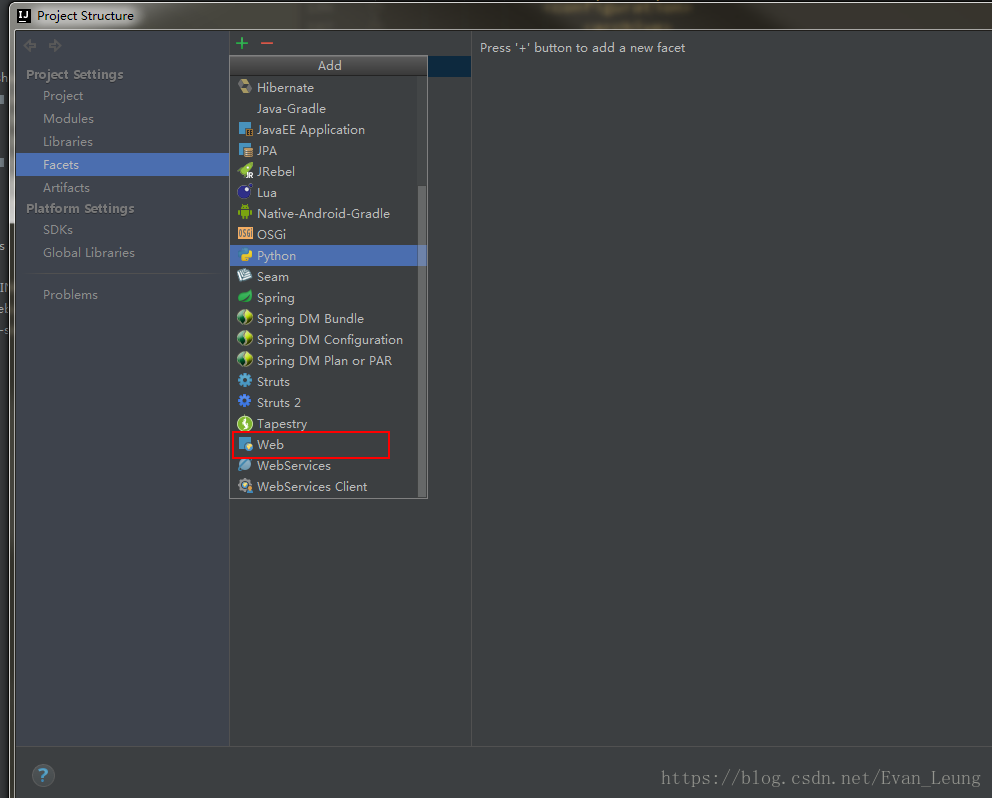
Task: Choose Tapestry label in Add menu
Action: (x=282, y=423)
